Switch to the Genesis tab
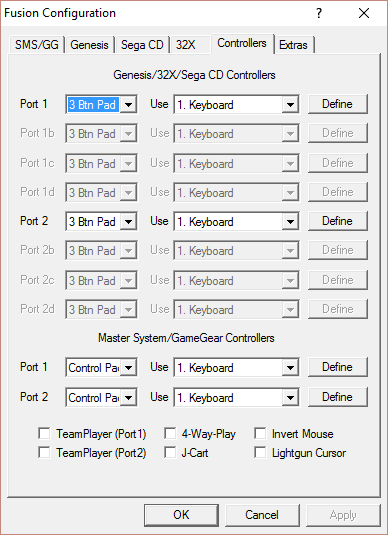Viewport: 388px width, 535px height. [x=89, y=45]
